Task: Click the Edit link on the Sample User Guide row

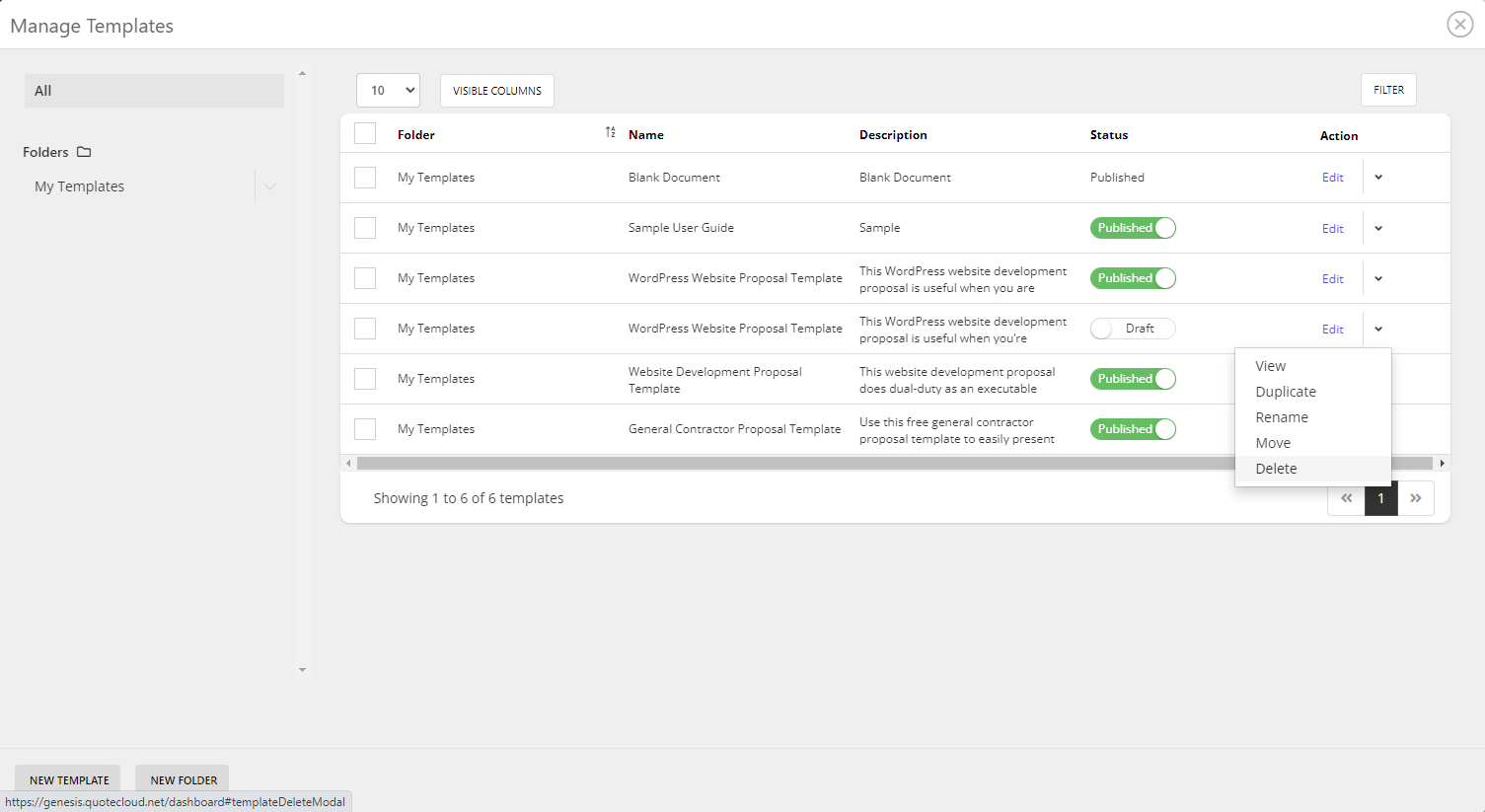Action: pos(1332,227)
